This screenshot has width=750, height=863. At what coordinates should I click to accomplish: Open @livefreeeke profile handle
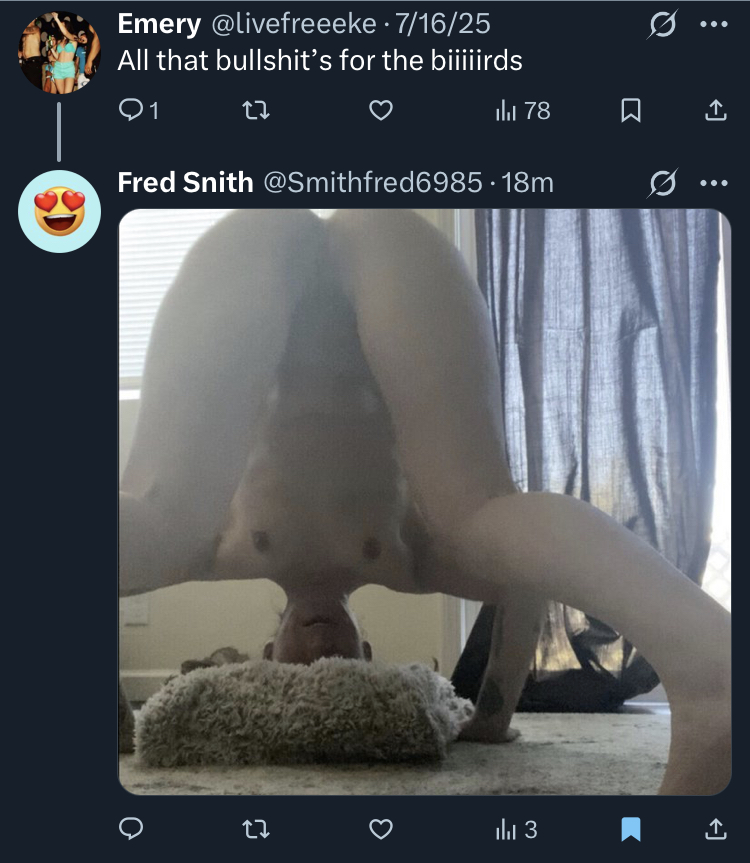click(x=294, y=24)
